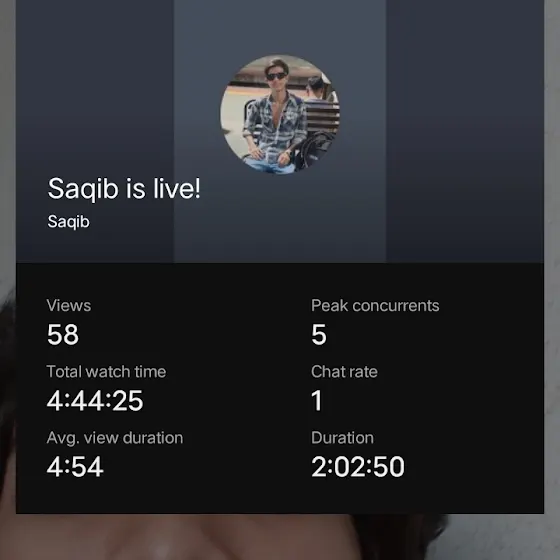The image size is (560, 560).
Task: Select the 58 views count
Action: pos(63,335)
